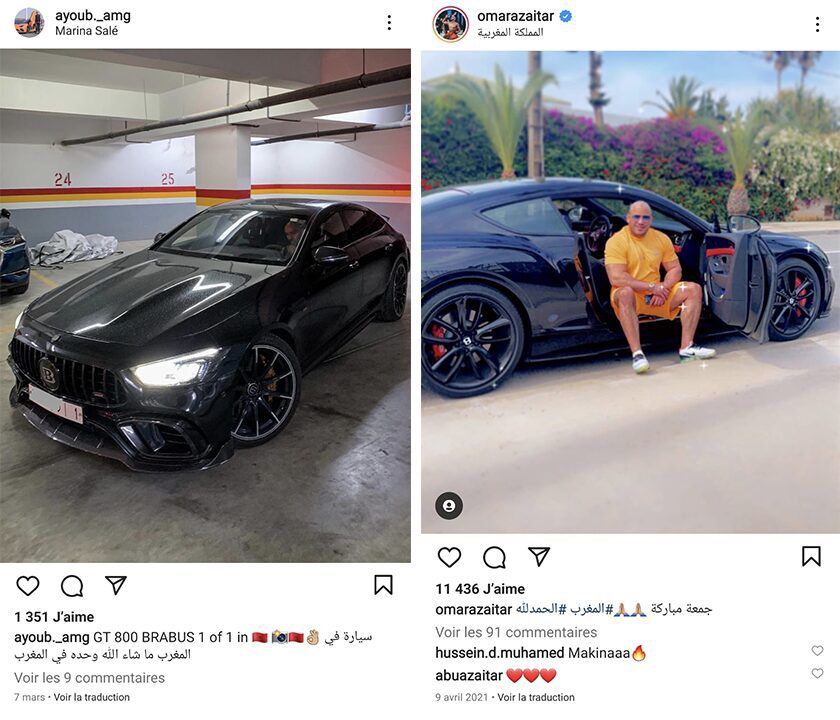Share the ayoub._amg post via paper plane
The image size is (840, 720).
116,585
